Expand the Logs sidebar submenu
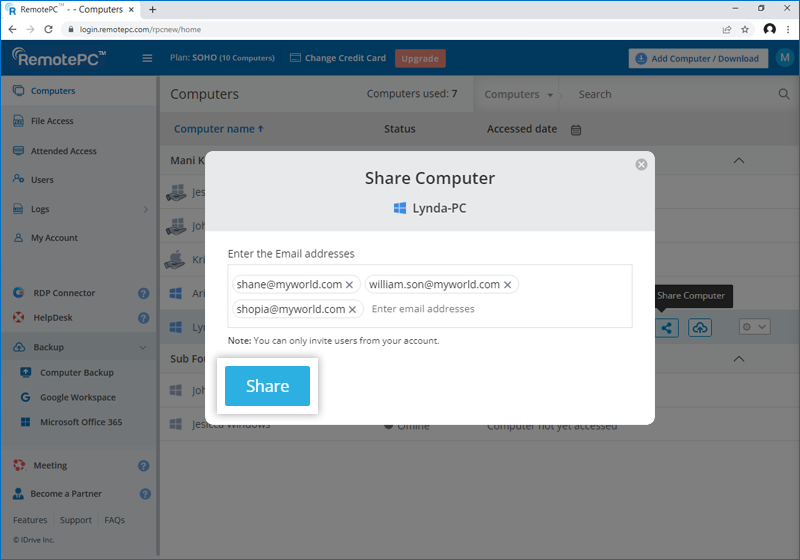This screenshot has height=560, width=800. (145, 209)
